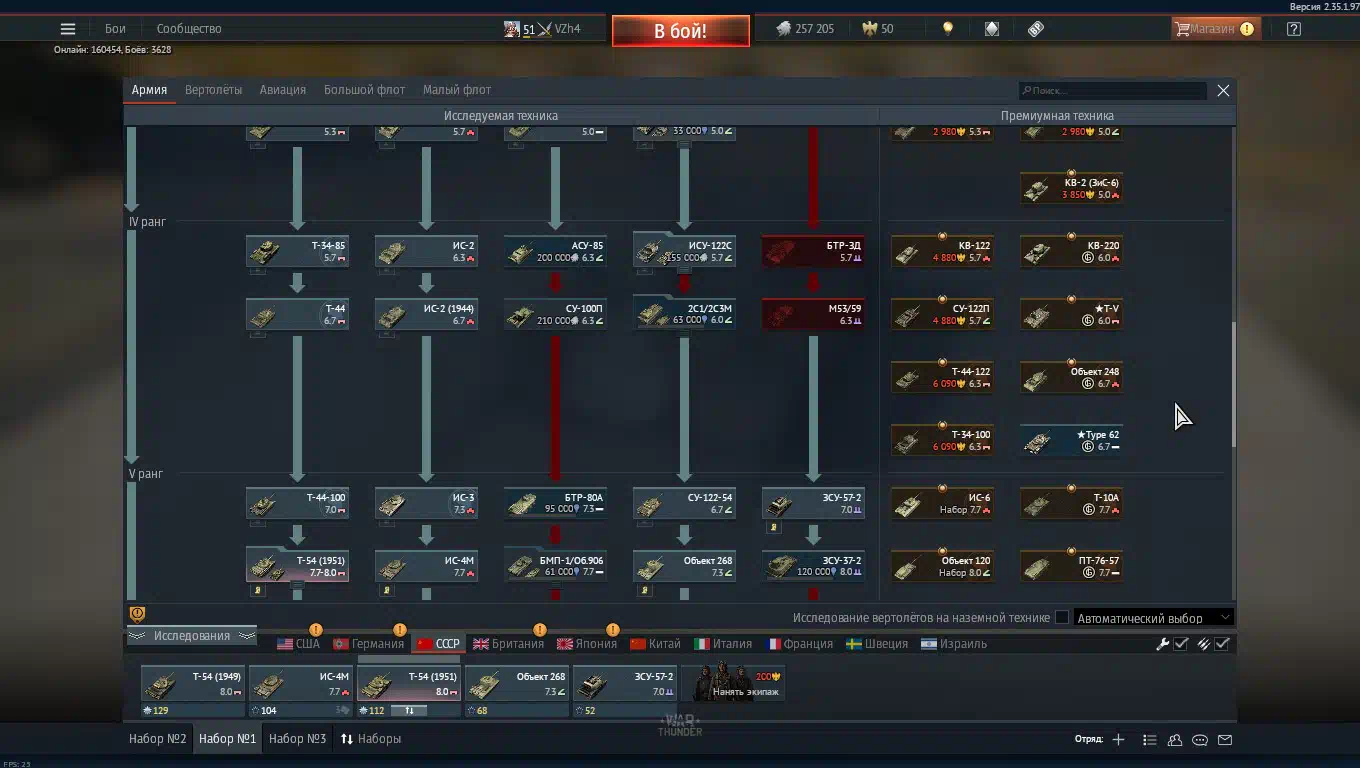This screenshot has height=768, width=1360.
Task: Click the magnifier icon in search field
Action: [x=1026, y=91]
